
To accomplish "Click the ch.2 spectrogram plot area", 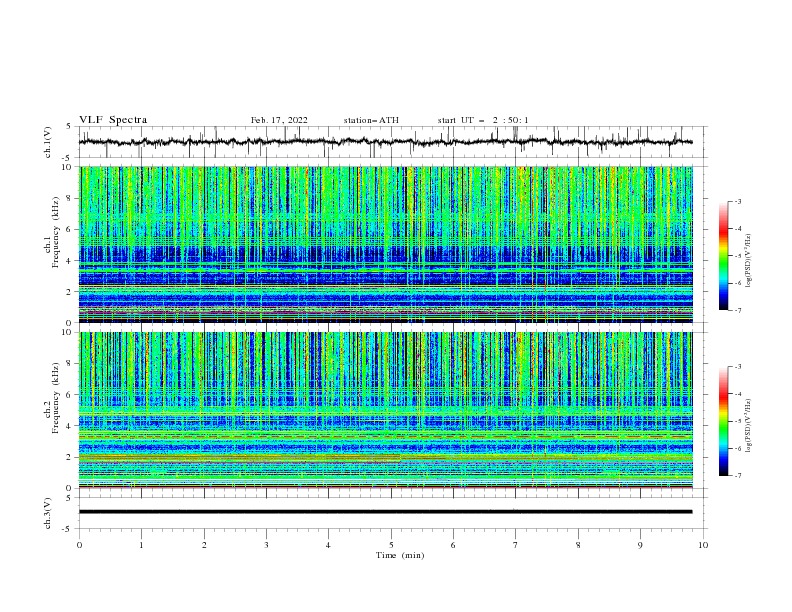I will pyautogui.click(x=386, y=410).
